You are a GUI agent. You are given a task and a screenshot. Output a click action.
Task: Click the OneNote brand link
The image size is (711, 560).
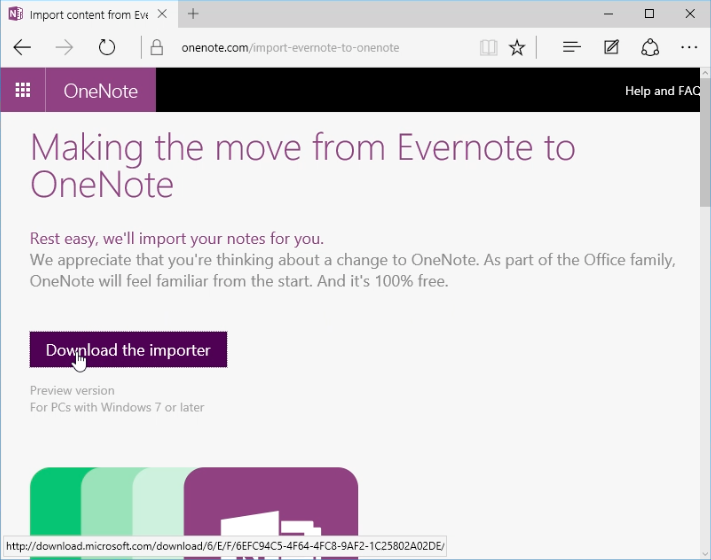(101, 90)
